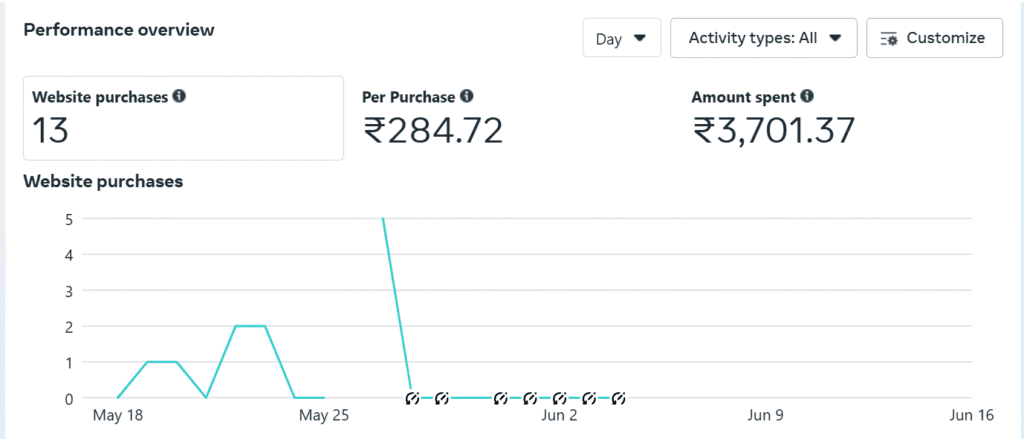Click third no-data marker on chart line
Screen dimensions: 1024x439
click(x=501, y=398)
